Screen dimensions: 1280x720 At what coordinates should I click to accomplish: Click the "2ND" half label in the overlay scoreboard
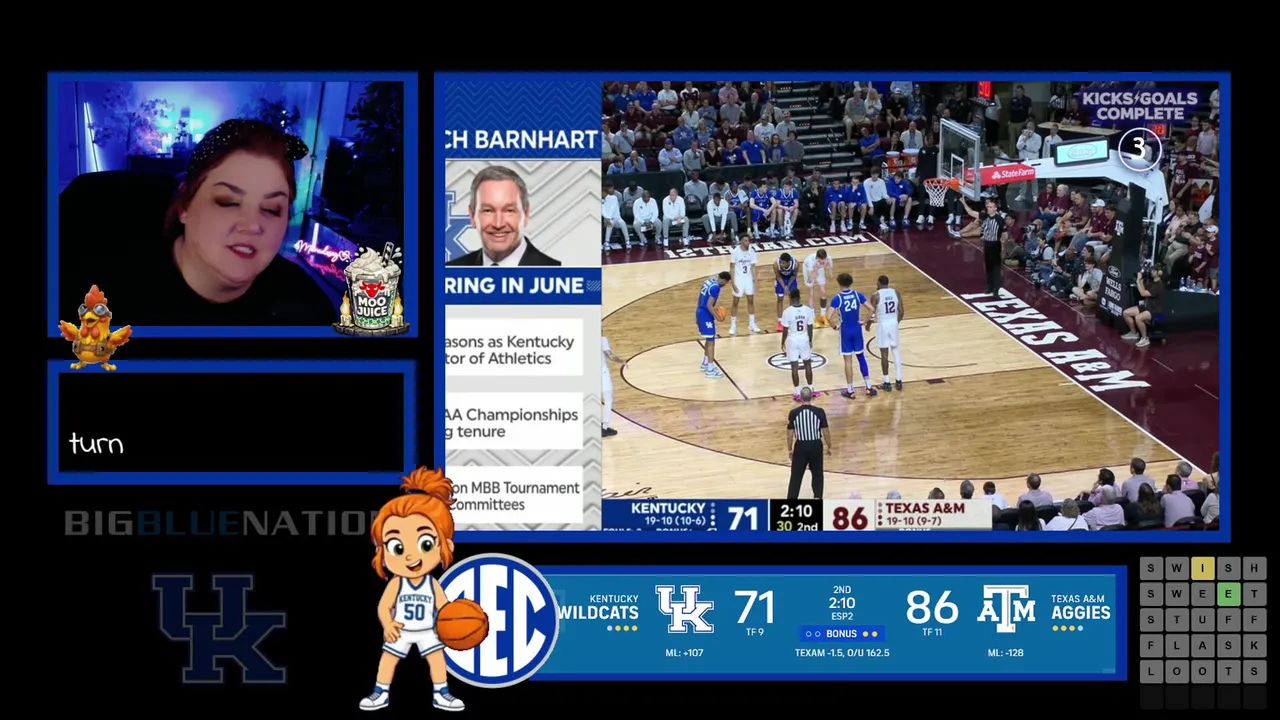pos(842,590)
